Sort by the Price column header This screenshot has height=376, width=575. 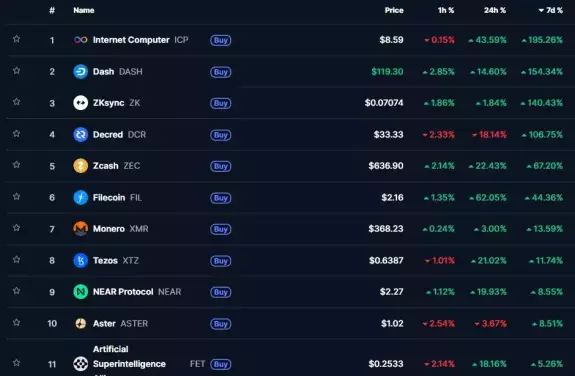(394, 10)
